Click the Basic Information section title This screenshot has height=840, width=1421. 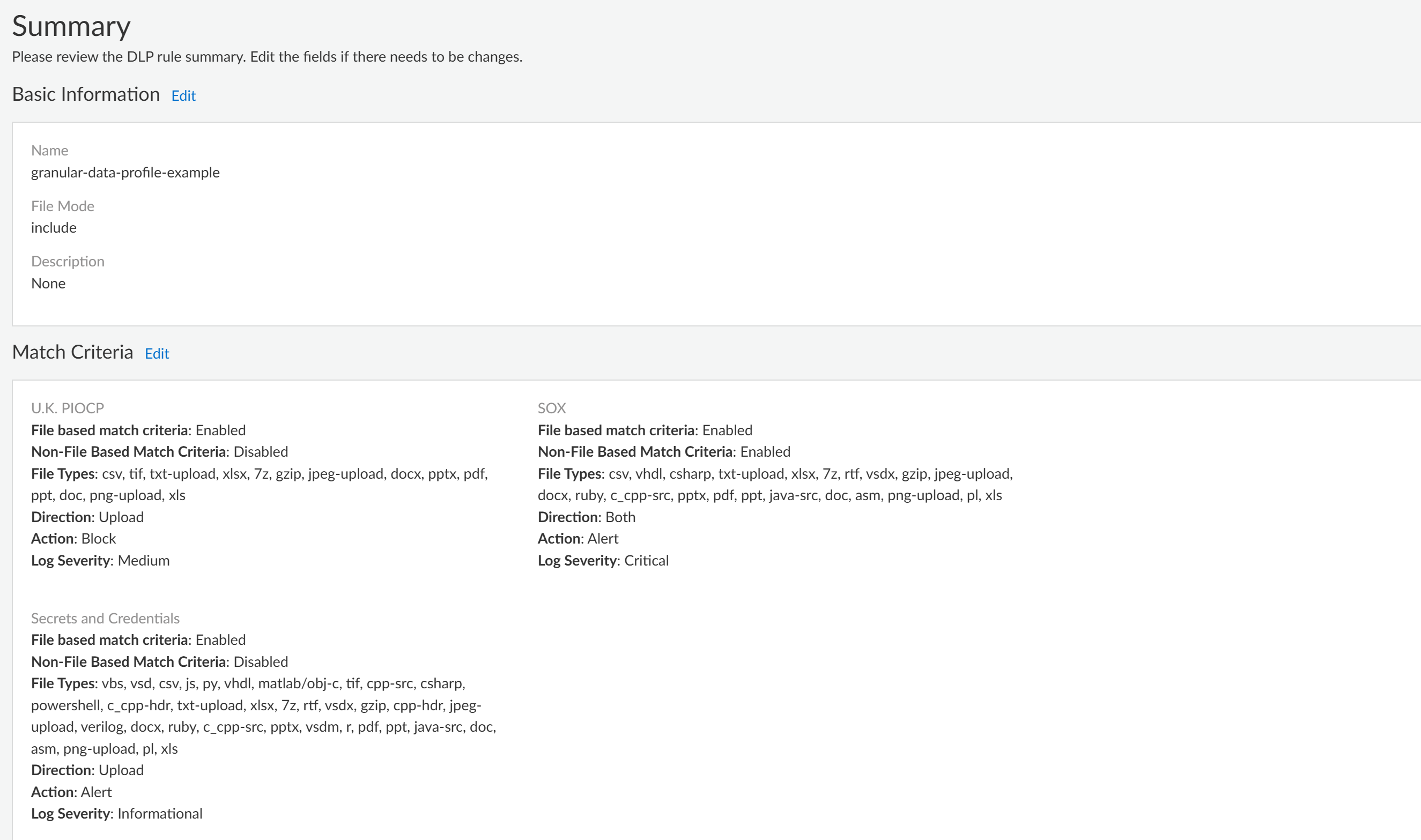pos(86,94)
